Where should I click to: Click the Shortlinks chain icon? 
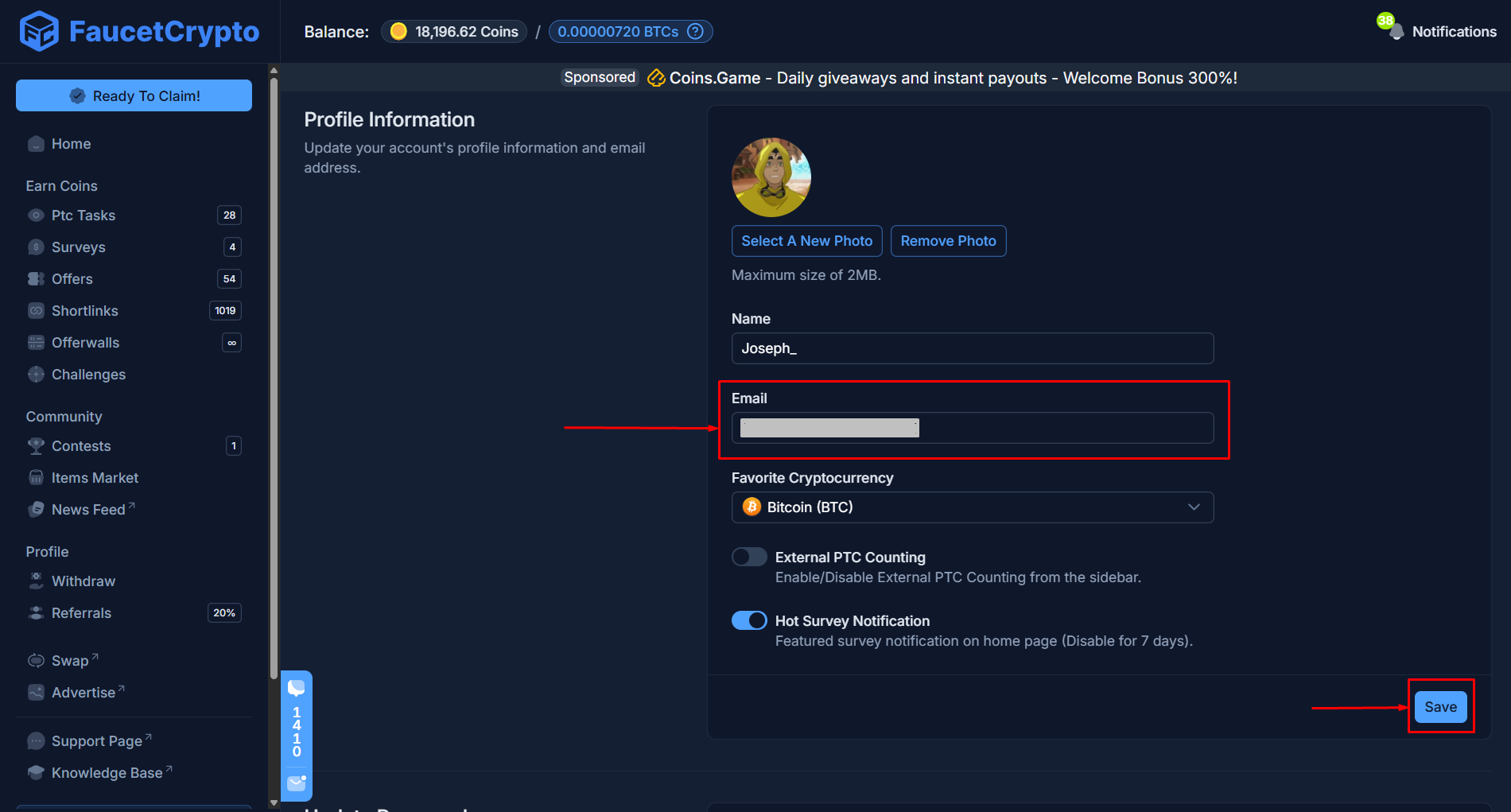click(x=36, y=310)
